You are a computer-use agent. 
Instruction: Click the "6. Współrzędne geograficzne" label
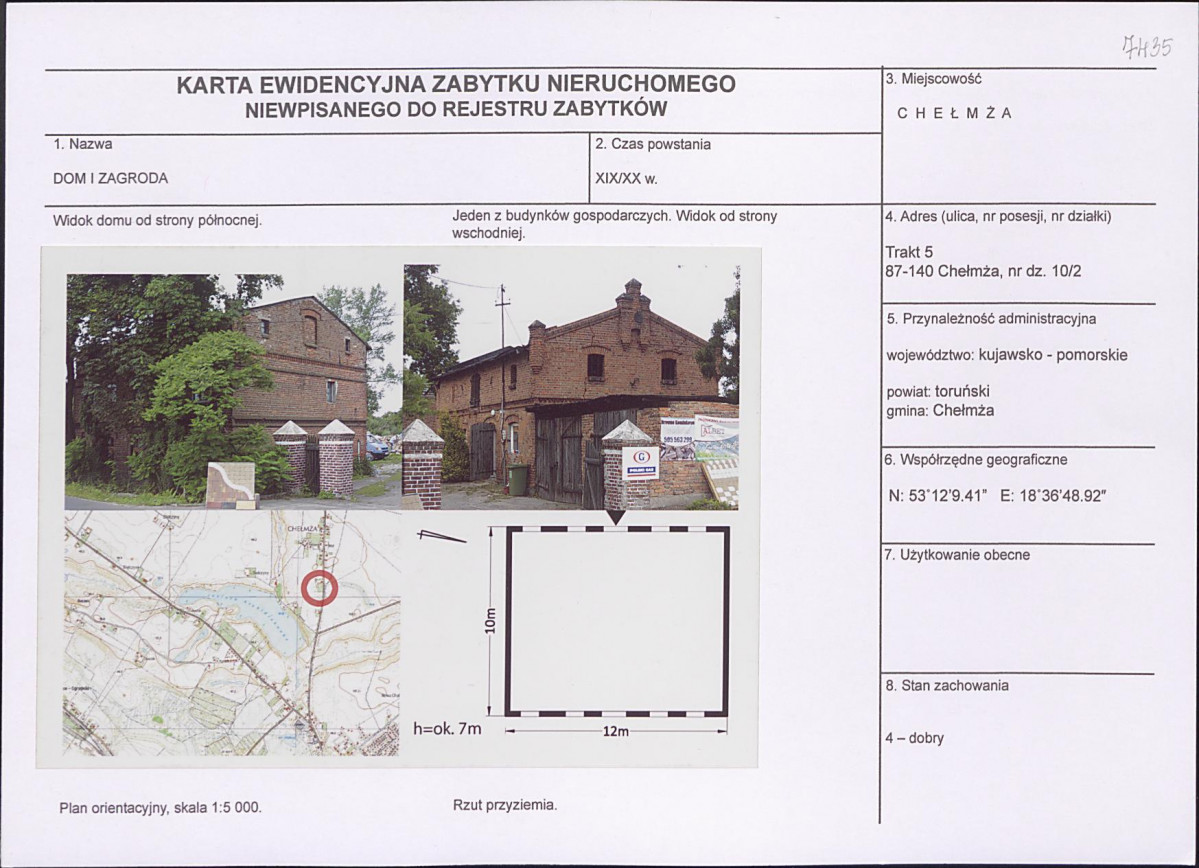coord(976,460)
